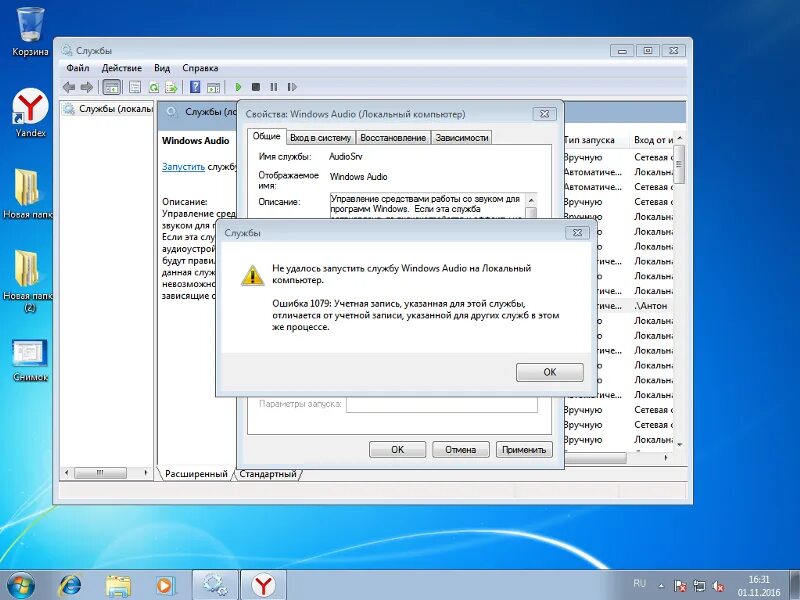This screenshot has width=800, height=600.
Task: Close the Службы error dialog with X
Action: tap(577, 233)
